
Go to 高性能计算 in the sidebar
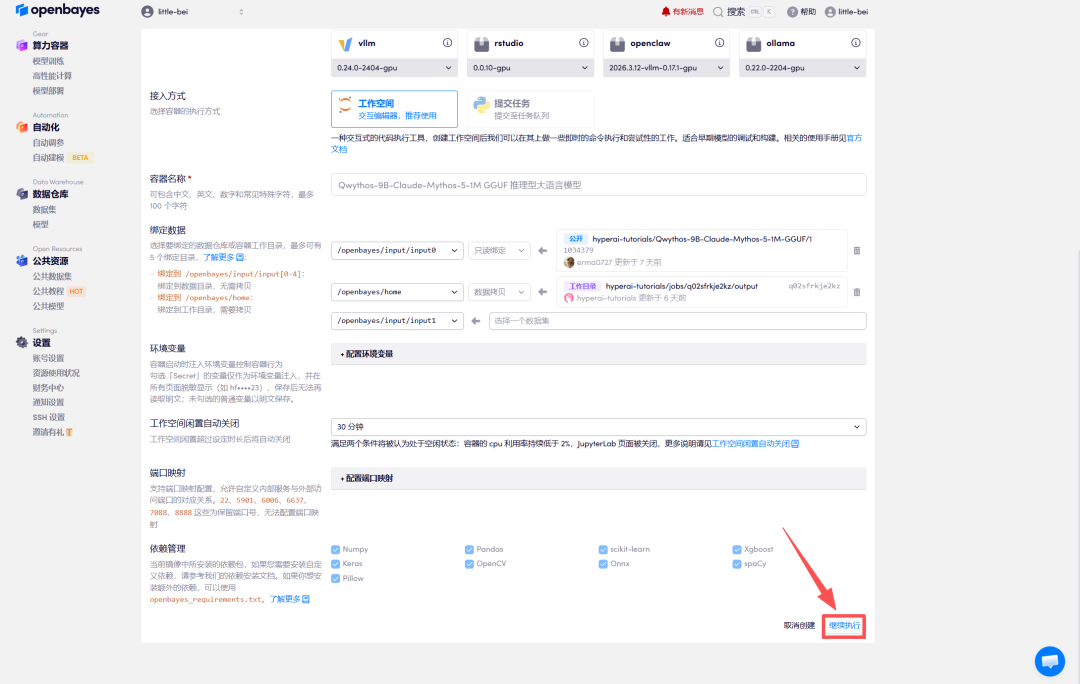coord(52,76)
